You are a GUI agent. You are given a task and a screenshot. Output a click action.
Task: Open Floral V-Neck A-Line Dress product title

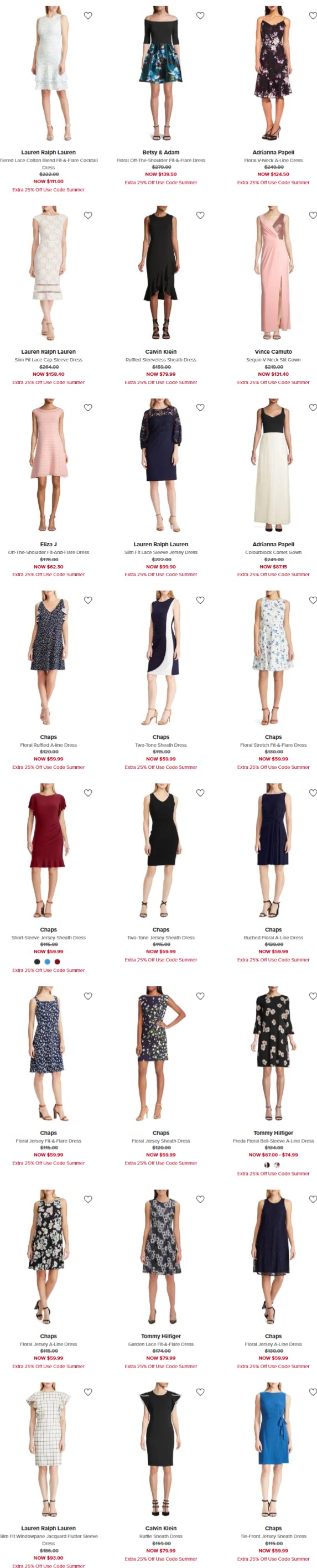[273, 161]
